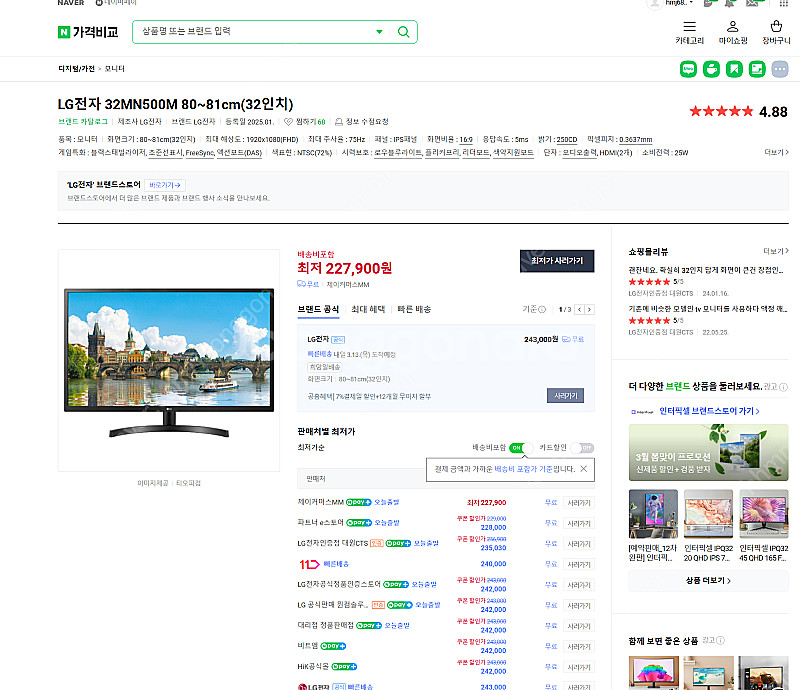Expand 쇼핑몰리뷰 with 더보기

point(776,251)
